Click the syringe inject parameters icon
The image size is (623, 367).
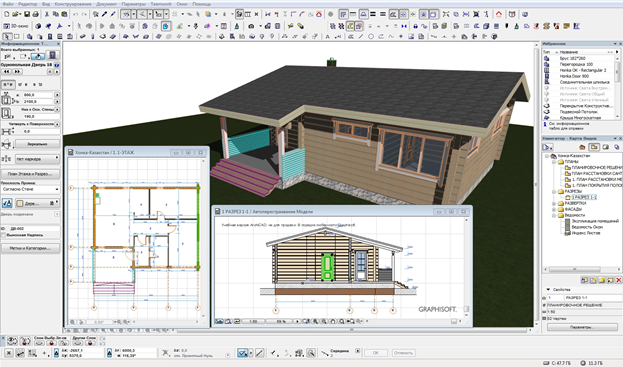click(x=113, y=14)
